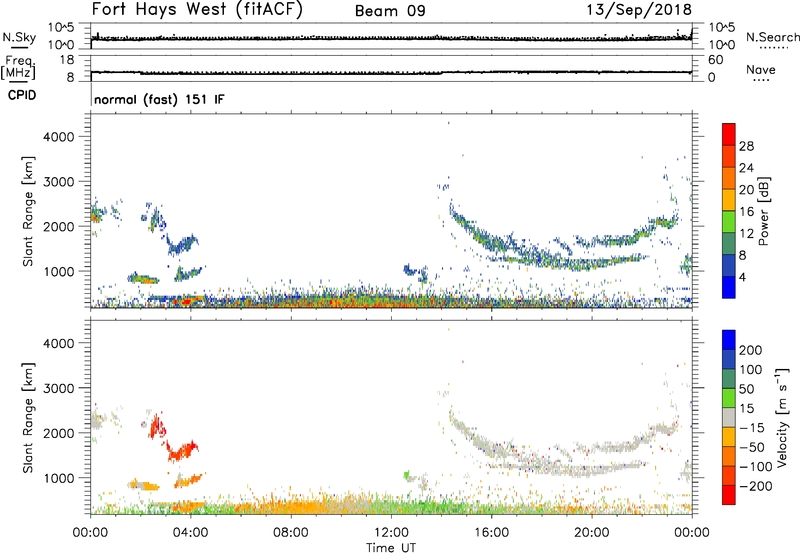Screen dimensions: 800x554
Task: Click the "3000" tick of the velocity panel
Action: tap(59, 388)
